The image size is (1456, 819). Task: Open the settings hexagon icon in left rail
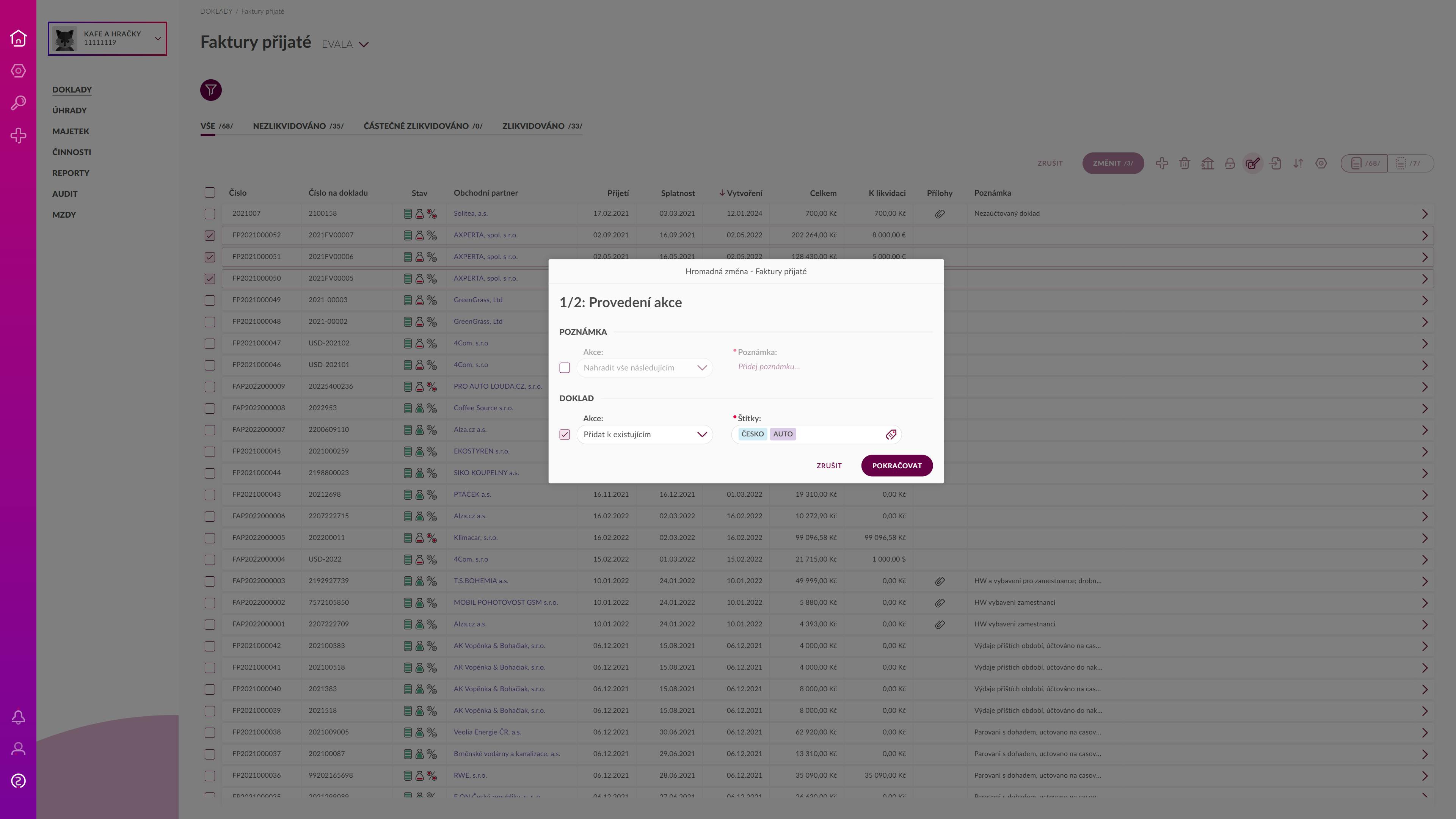(x=18, y=71)
